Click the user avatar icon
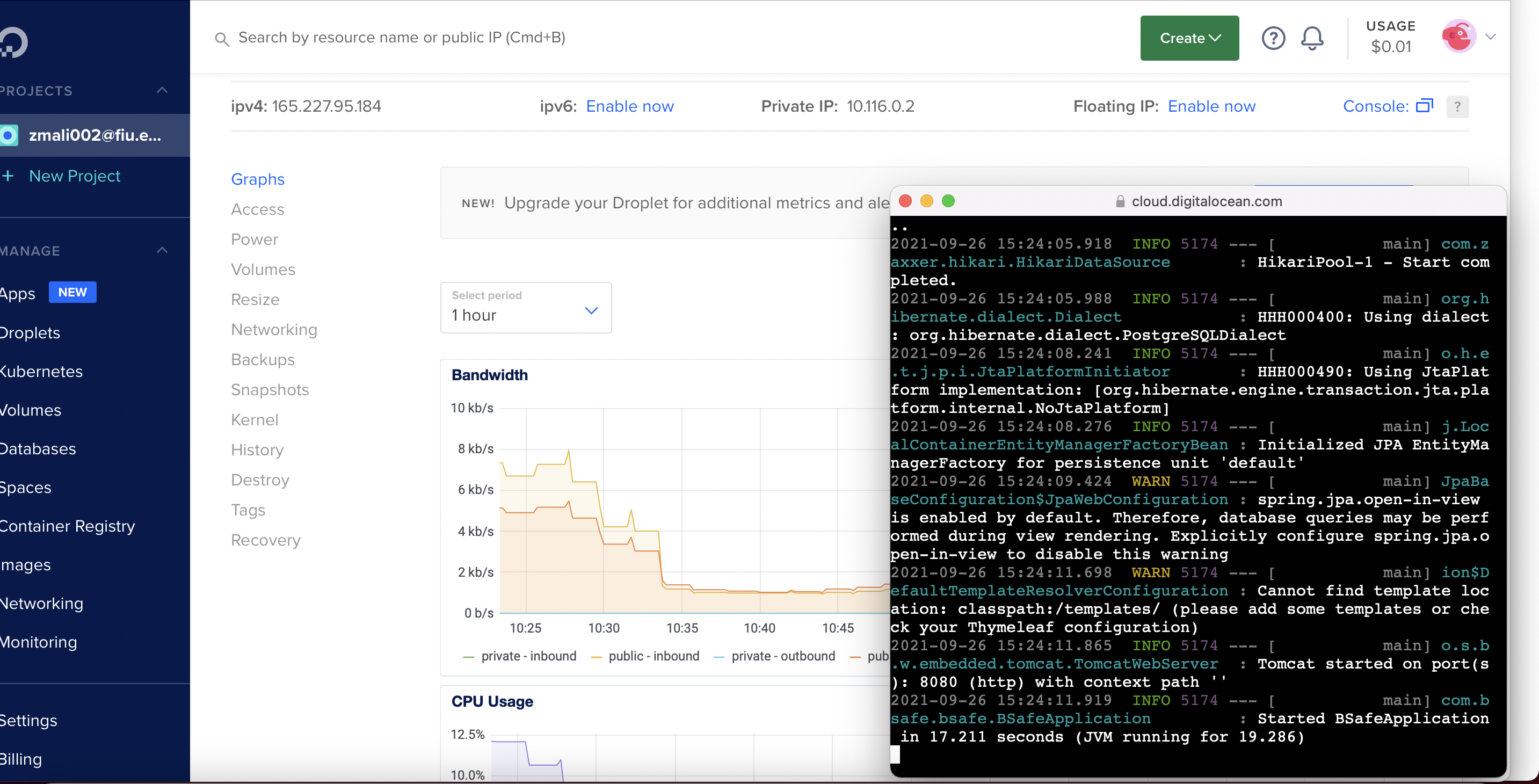The width and height of the screenshot is (1539, 784). point(1458,37)
